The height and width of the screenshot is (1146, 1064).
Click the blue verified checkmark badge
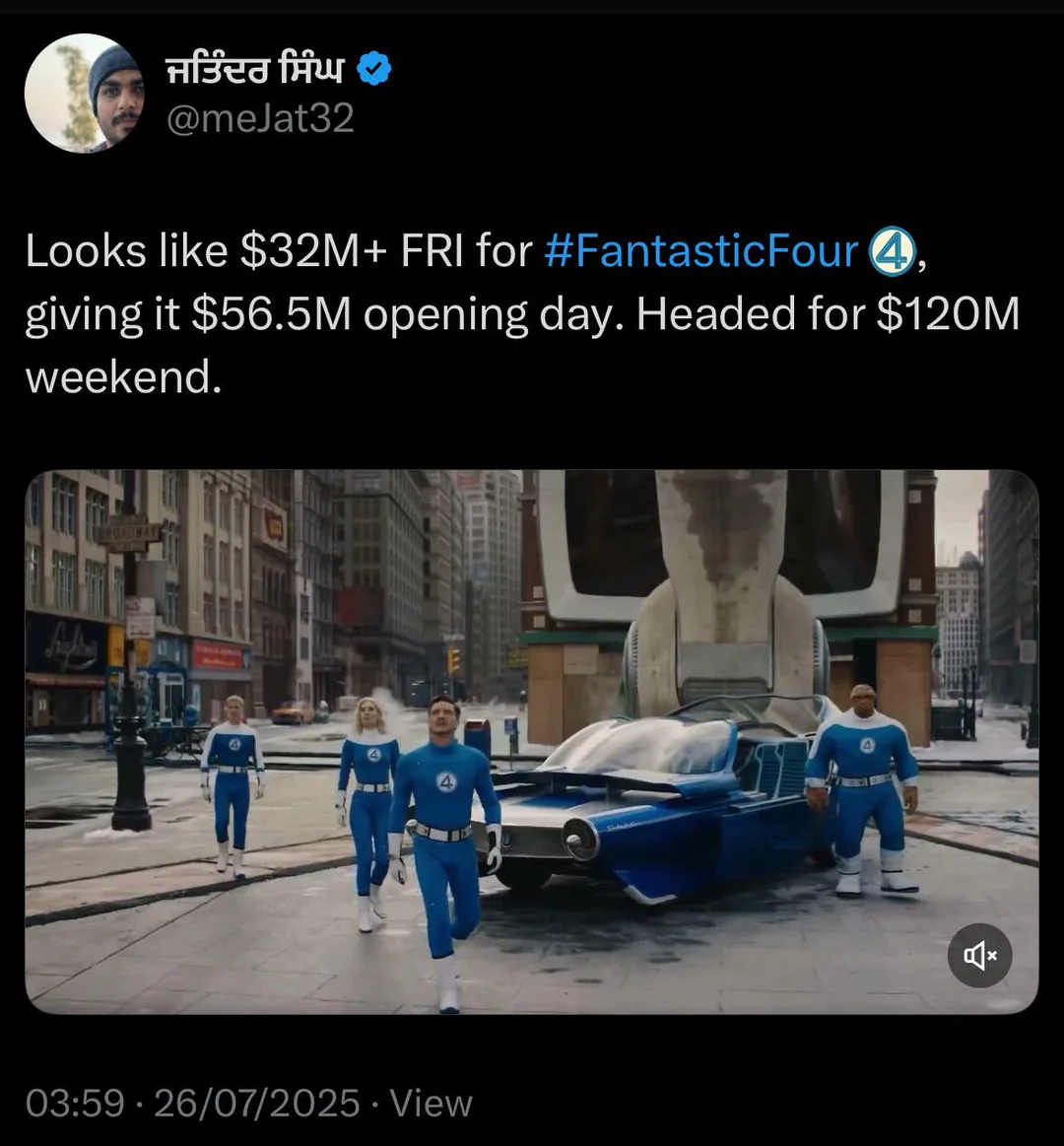[x=374, y=68]
